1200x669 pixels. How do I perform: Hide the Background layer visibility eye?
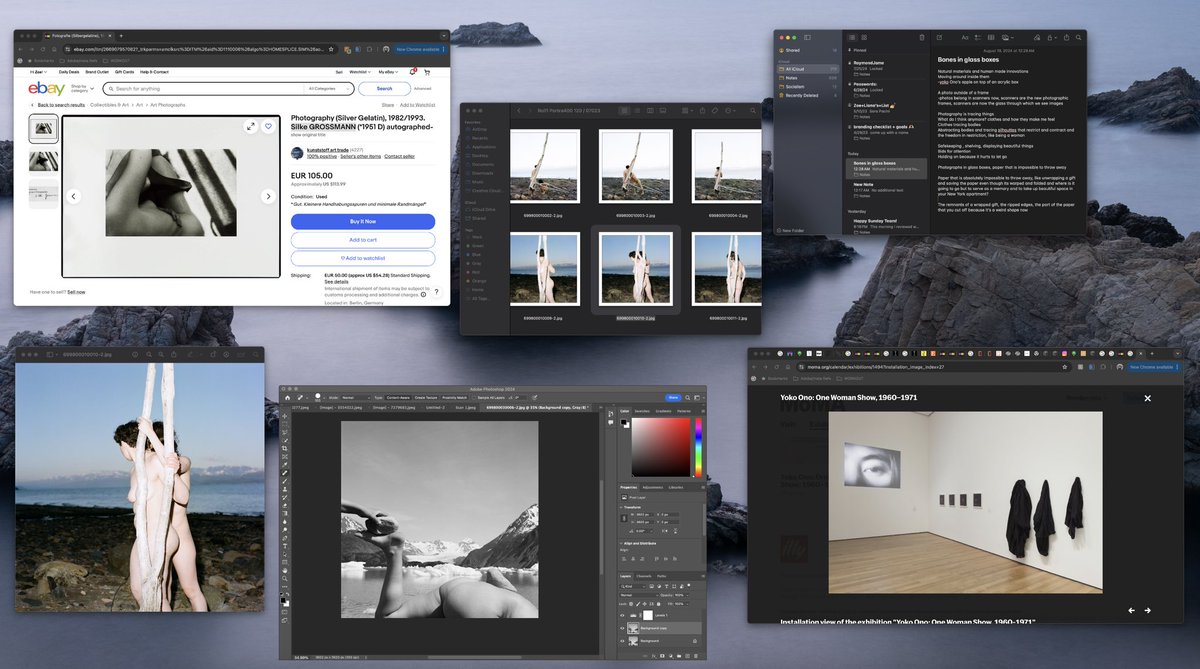tap(622, 641)
